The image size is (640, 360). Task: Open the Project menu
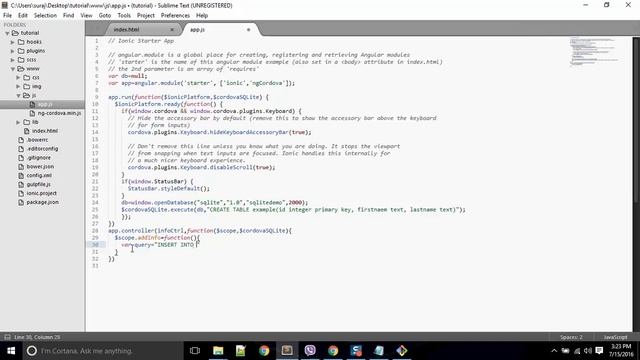(x=146, y=16)
